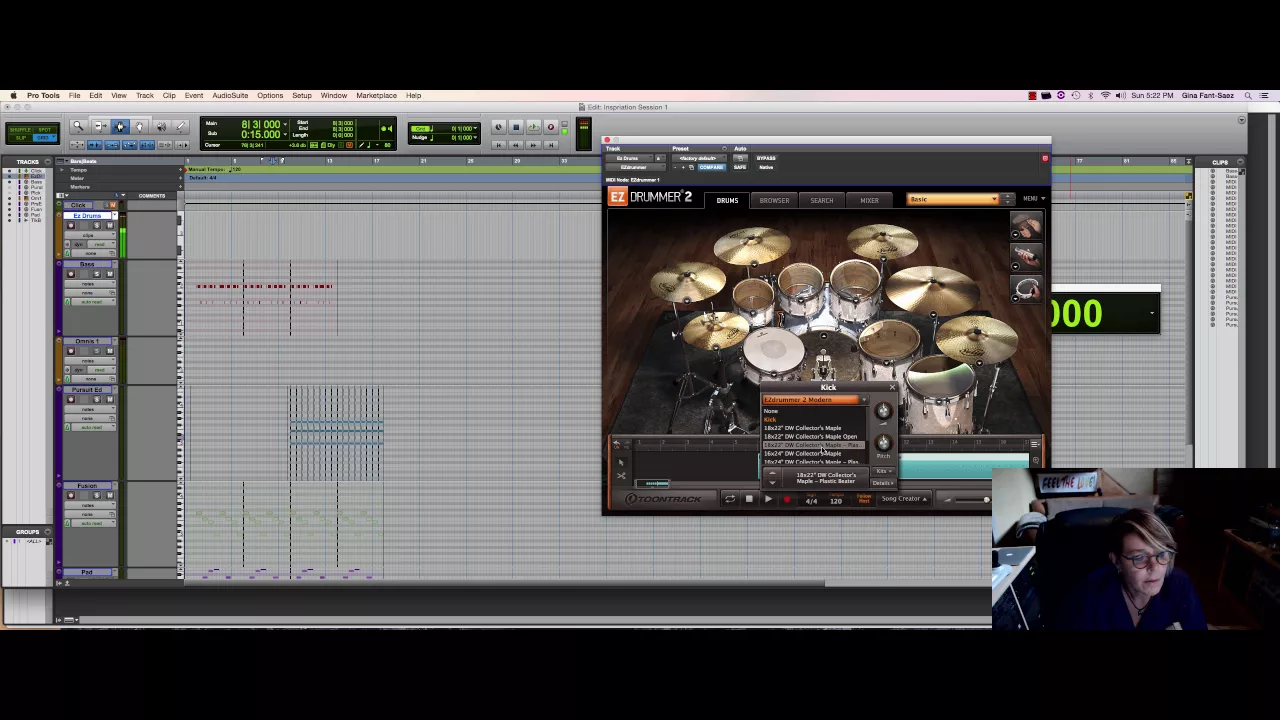Select the Pencil tool
The width and height of the screenshot is (1280, 720).
tap(181, 127)
